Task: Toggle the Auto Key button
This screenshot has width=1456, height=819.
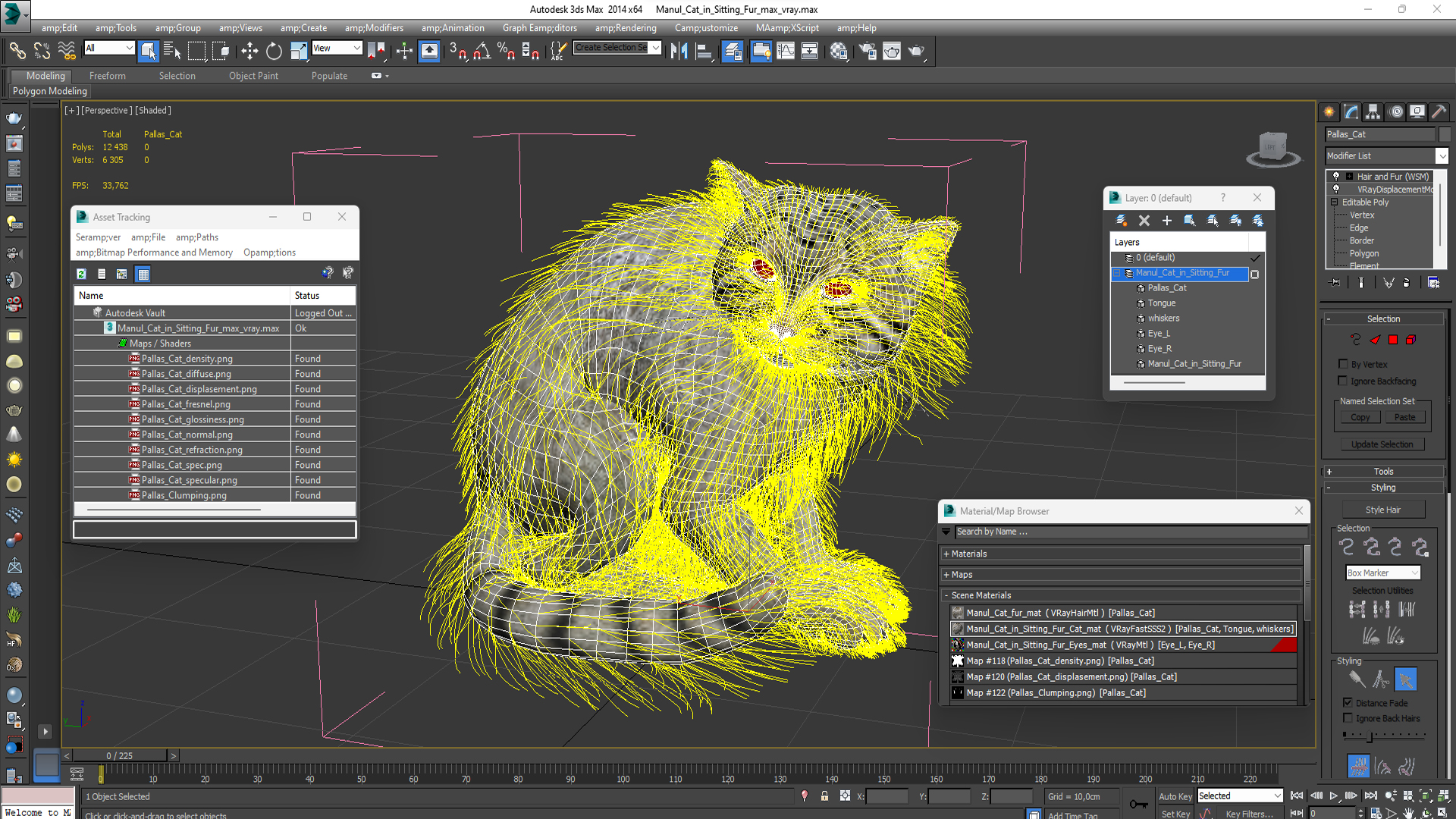Action: 1175,796
